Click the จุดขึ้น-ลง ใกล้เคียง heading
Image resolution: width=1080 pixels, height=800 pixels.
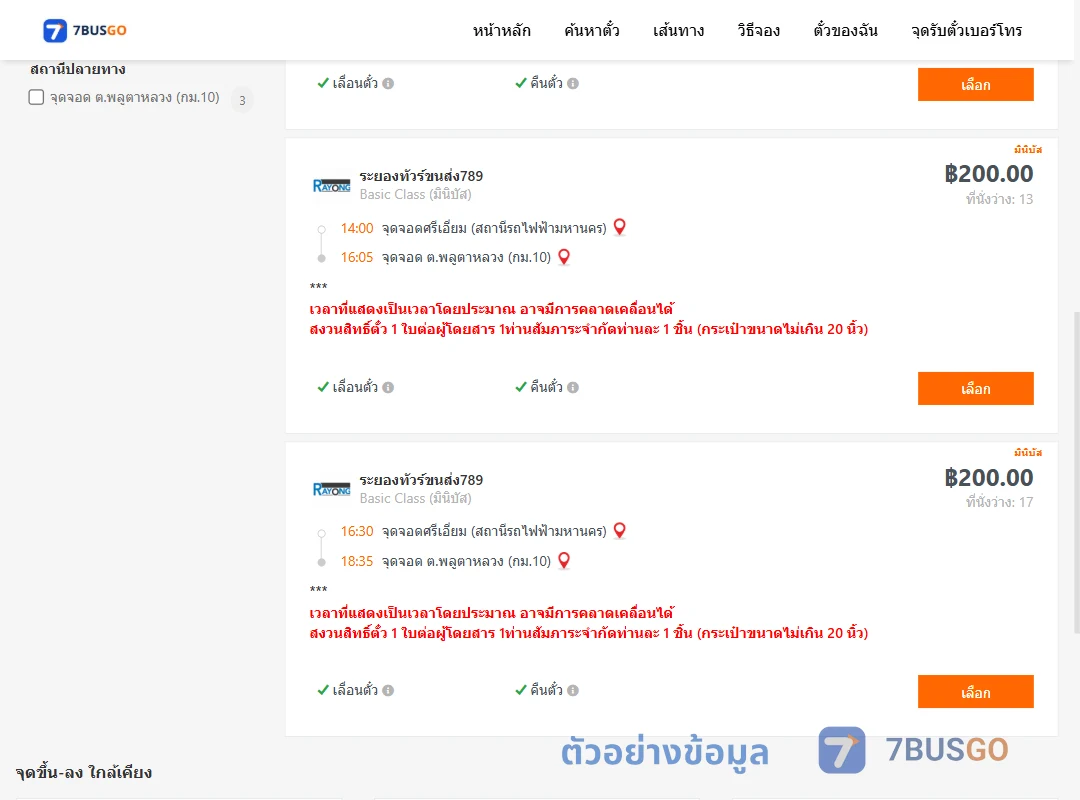84,772
